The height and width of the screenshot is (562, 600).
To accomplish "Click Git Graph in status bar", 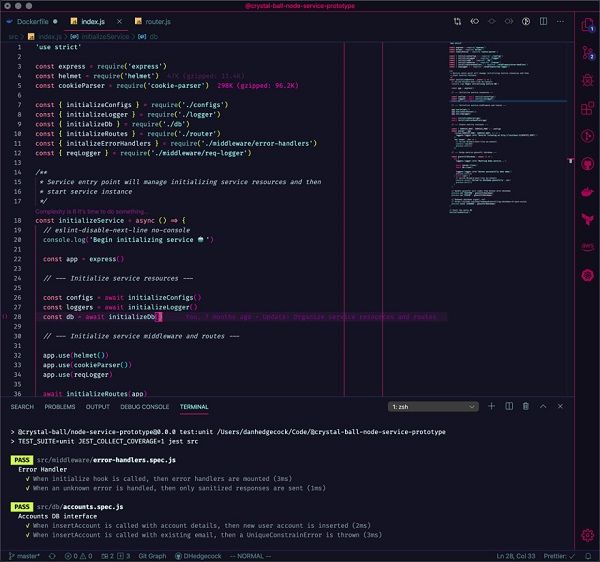I will (x=153, y=555).
